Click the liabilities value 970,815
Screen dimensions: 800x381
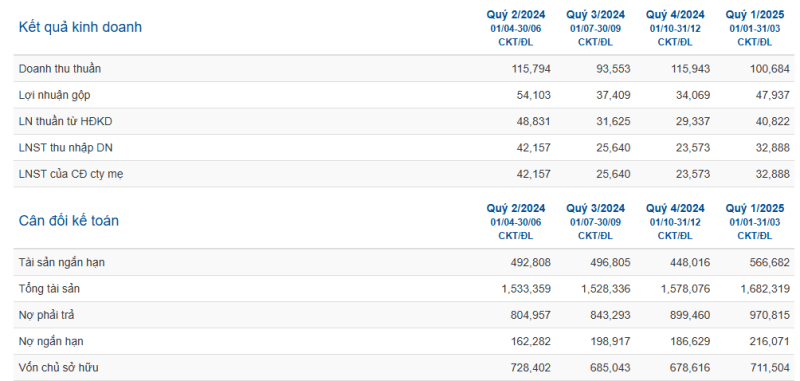[770, 315]
